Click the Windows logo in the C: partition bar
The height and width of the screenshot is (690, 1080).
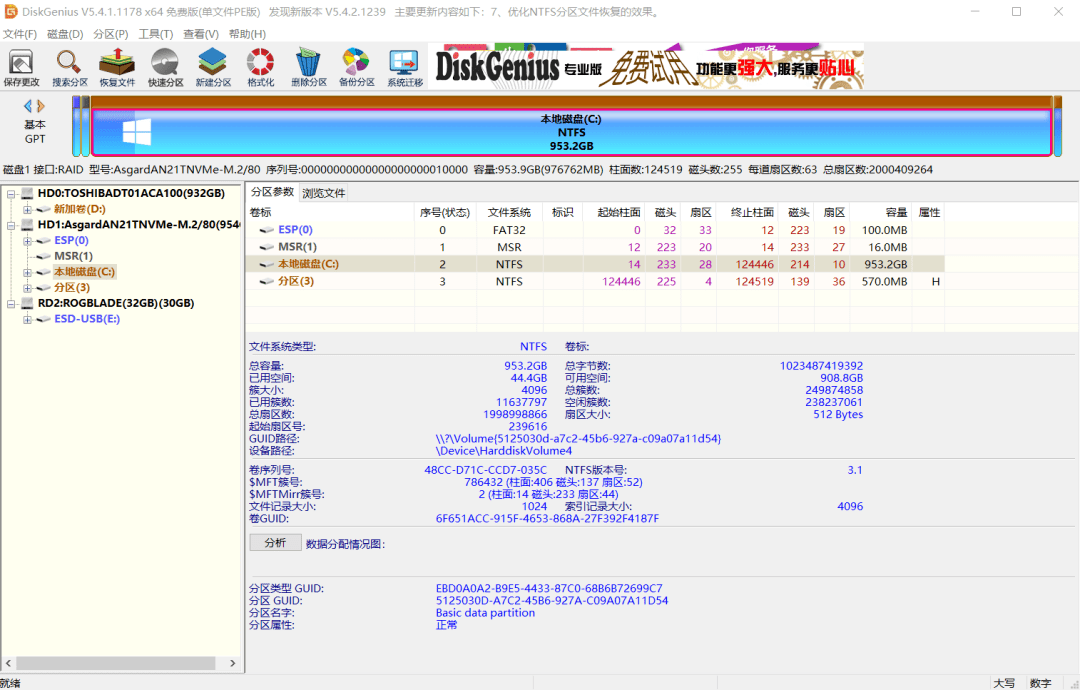(x=136, y=132)
